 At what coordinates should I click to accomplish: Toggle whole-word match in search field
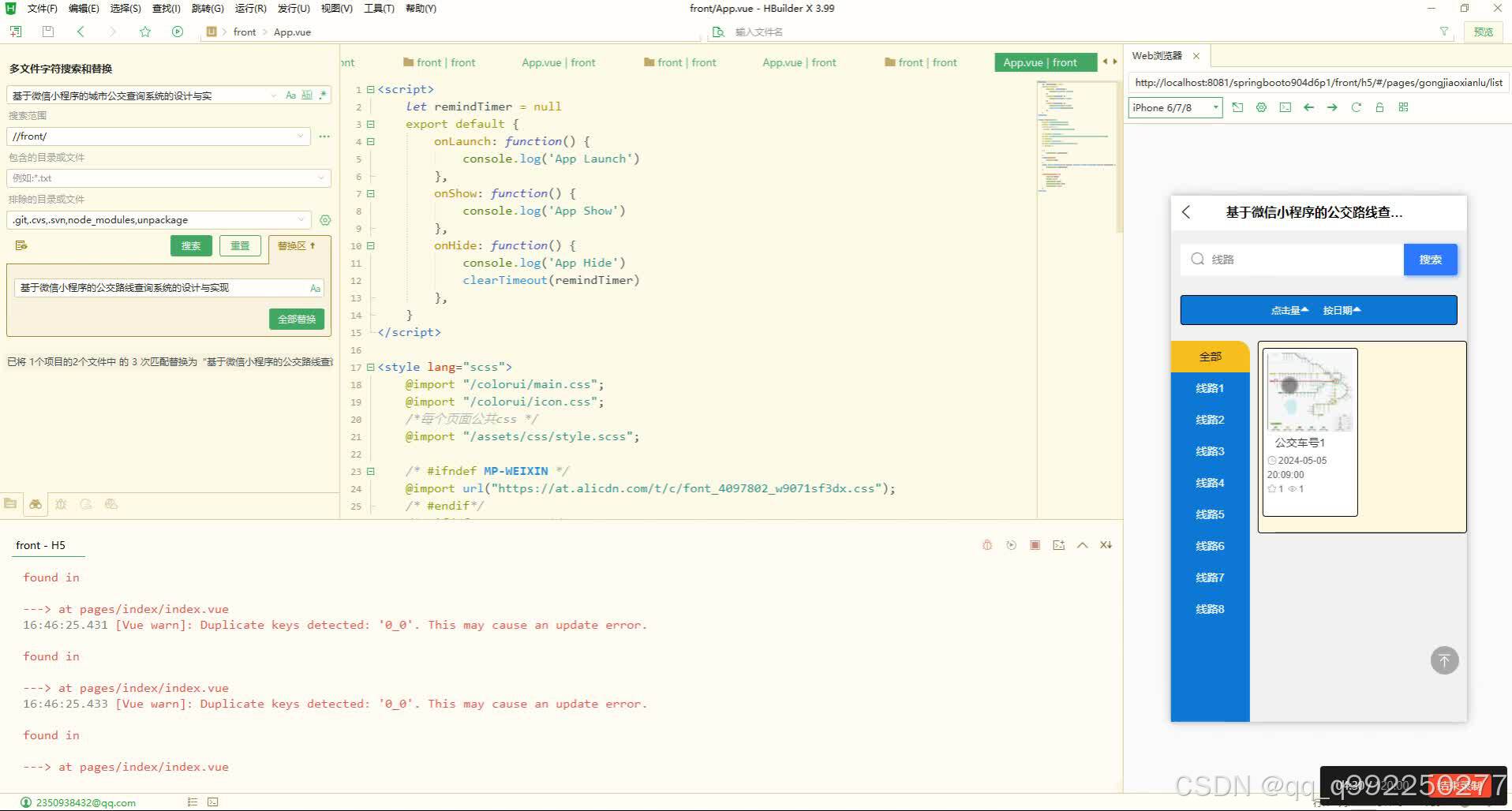point(307,95)
